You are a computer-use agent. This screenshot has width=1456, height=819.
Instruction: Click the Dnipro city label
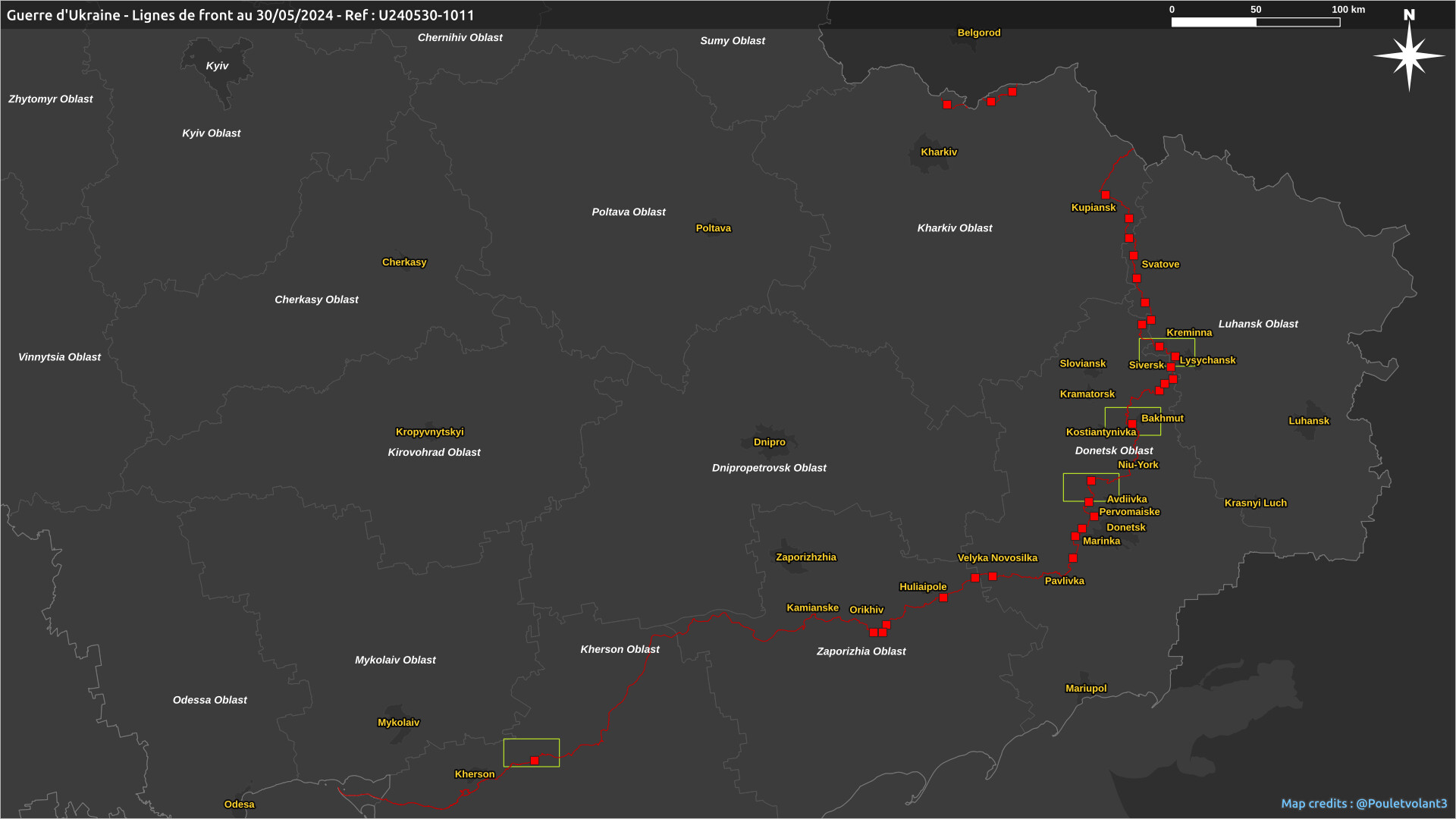pos(770,442)
